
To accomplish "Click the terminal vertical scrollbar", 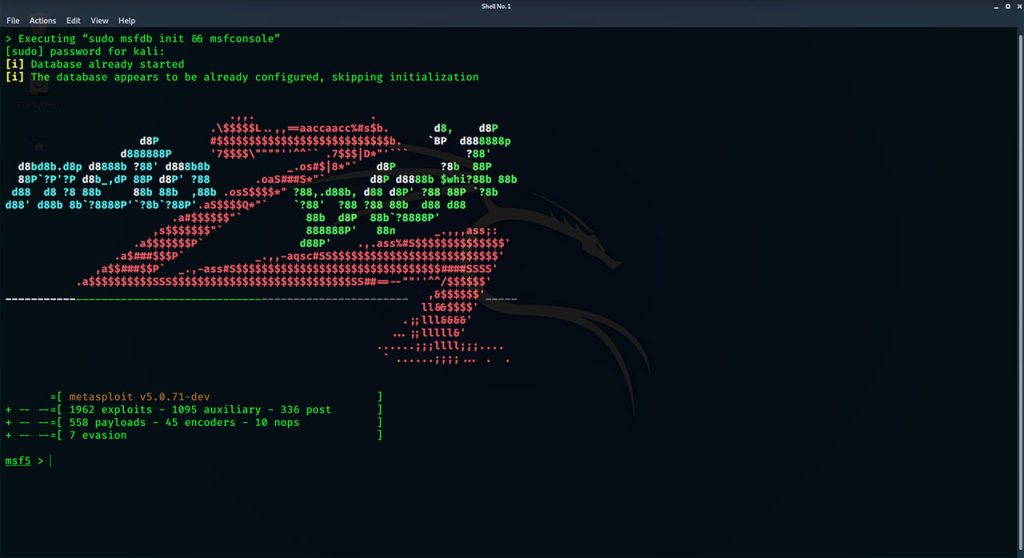I will coord(1021,291).
